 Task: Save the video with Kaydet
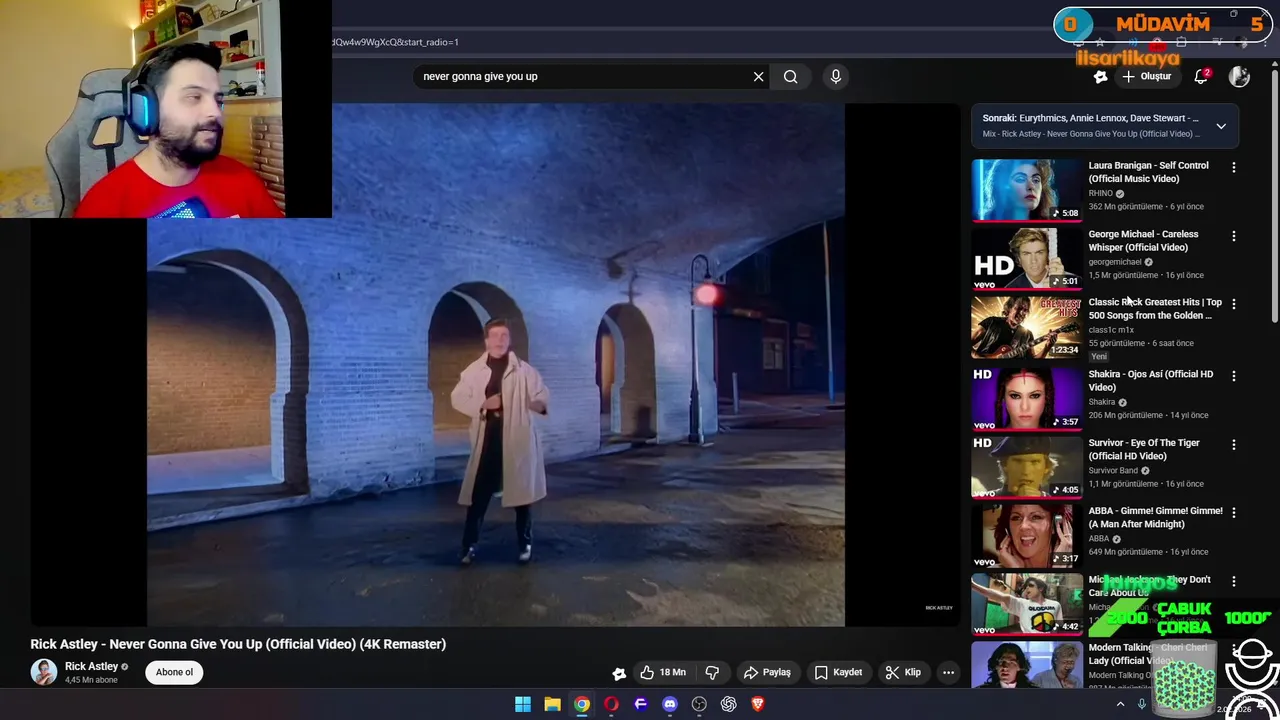(838, 672)
